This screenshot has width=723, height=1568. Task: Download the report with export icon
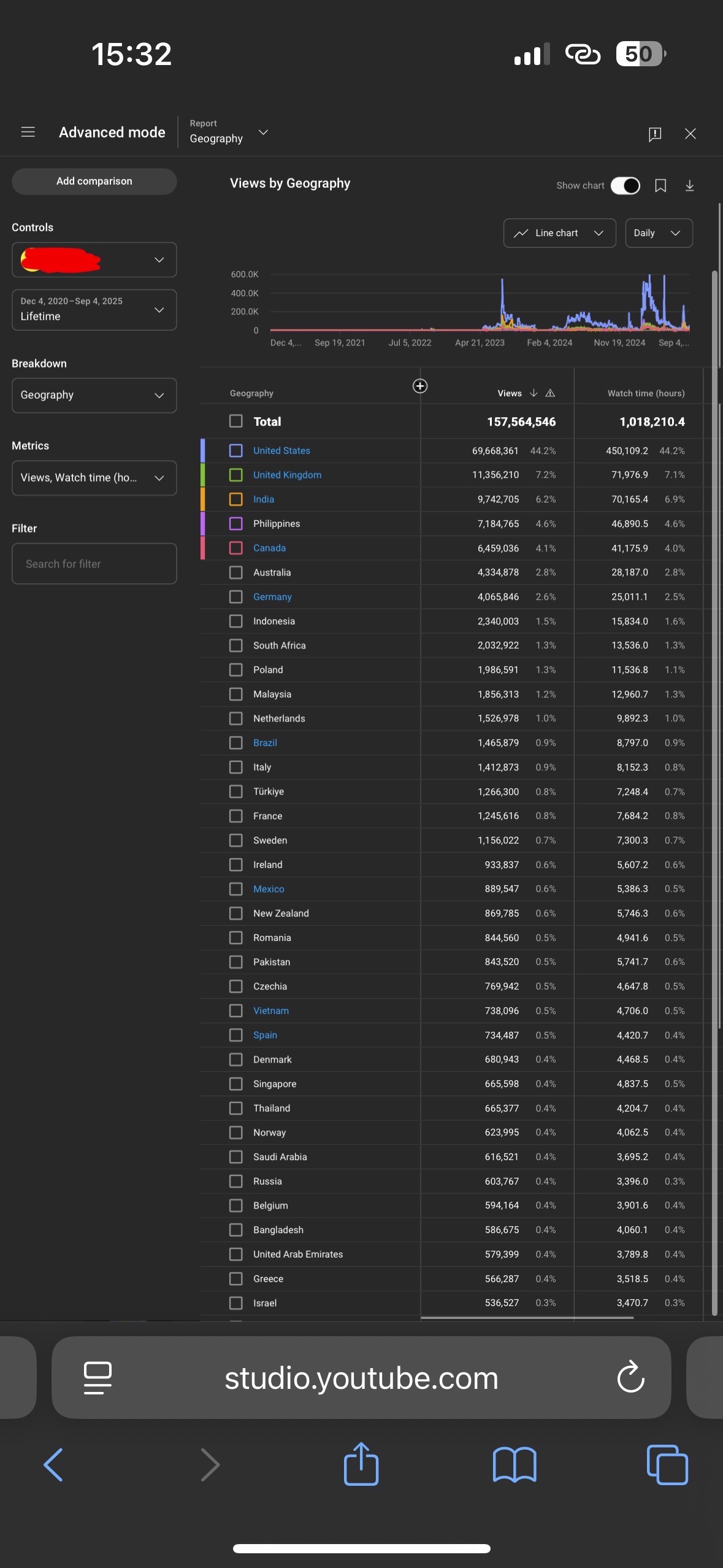tap(689, 186)
